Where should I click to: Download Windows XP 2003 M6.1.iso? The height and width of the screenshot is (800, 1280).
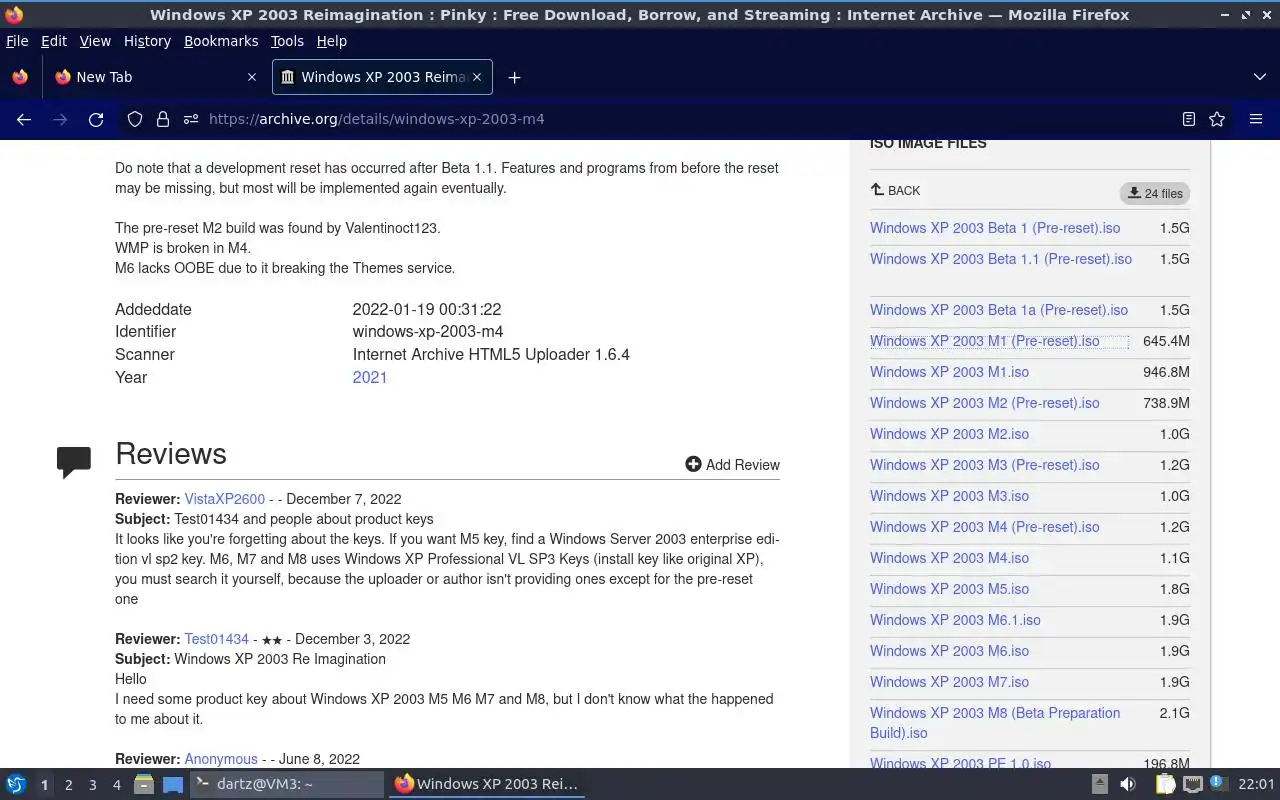click(x=955, y=620)
